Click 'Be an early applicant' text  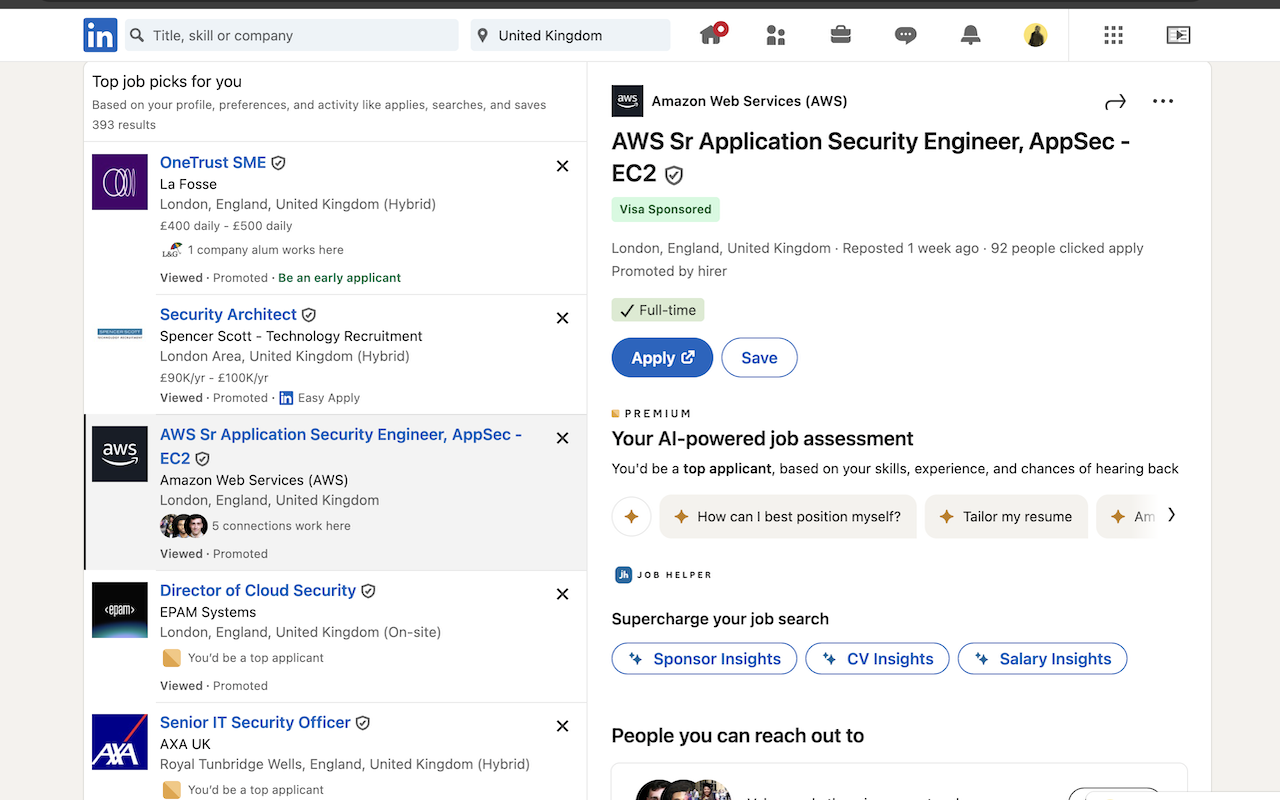339,278
